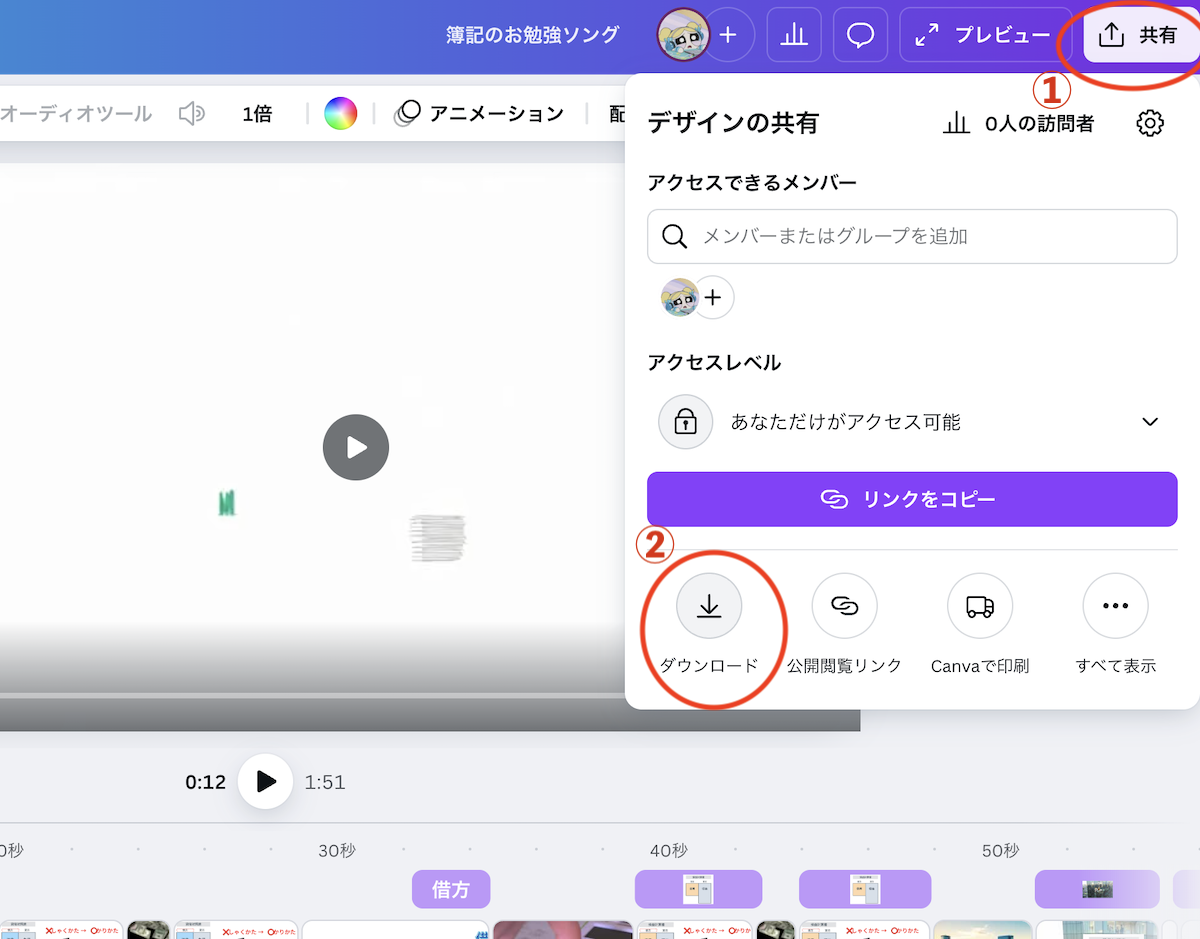
Task: Click the member or group search field
Action: 912,237
